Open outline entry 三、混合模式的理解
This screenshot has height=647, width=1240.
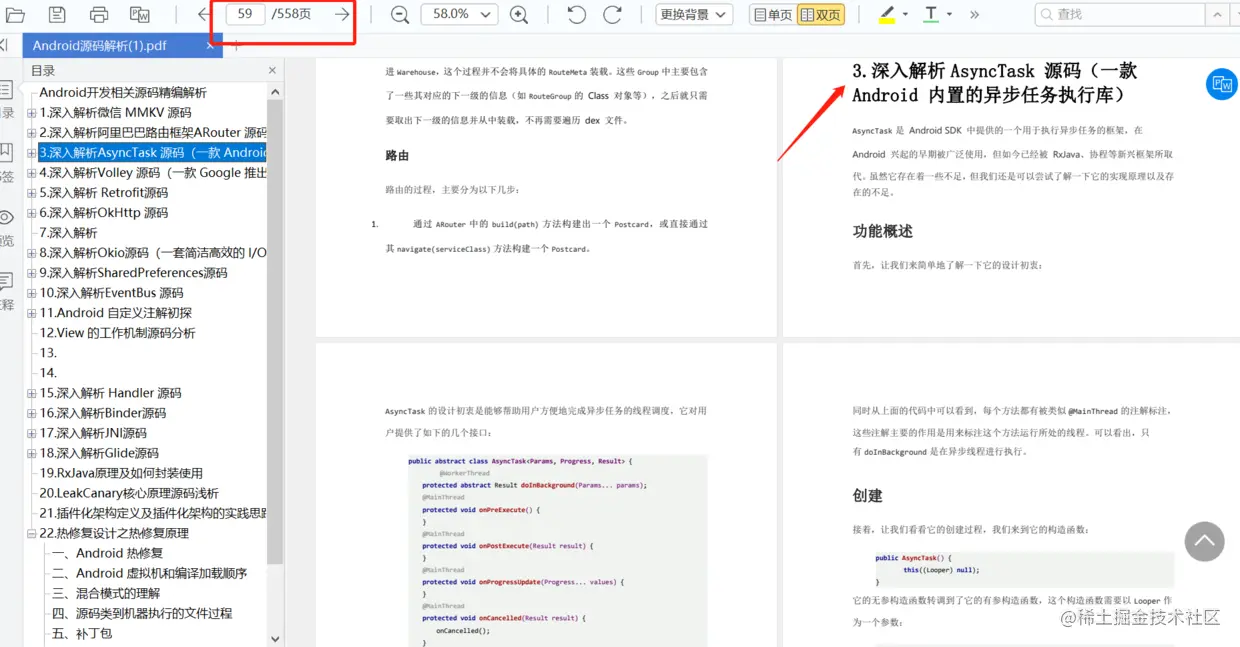(105, 593)
